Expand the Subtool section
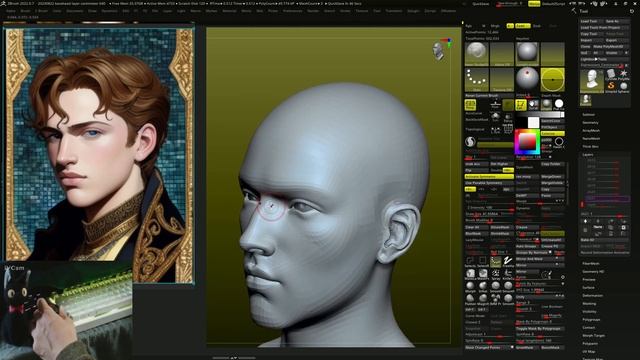Viewport: 640px width, 360px height. click(x=589, y=115)
